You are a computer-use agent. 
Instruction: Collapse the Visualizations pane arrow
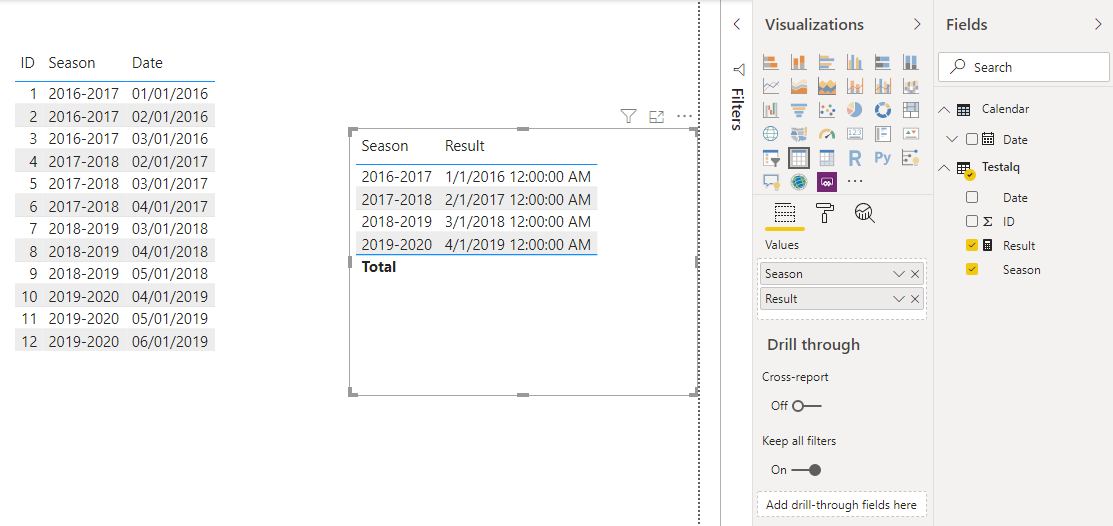pos(917,24)
